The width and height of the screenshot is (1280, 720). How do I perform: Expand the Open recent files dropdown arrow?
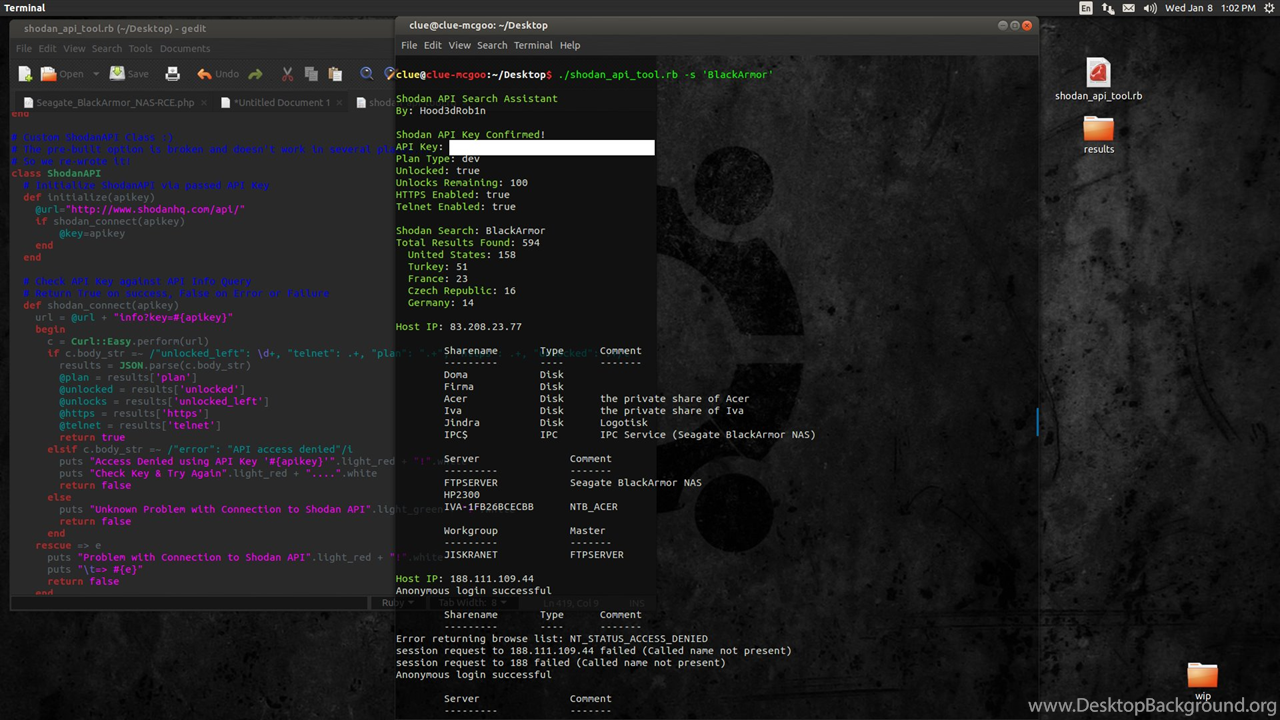tap(96, 74)
